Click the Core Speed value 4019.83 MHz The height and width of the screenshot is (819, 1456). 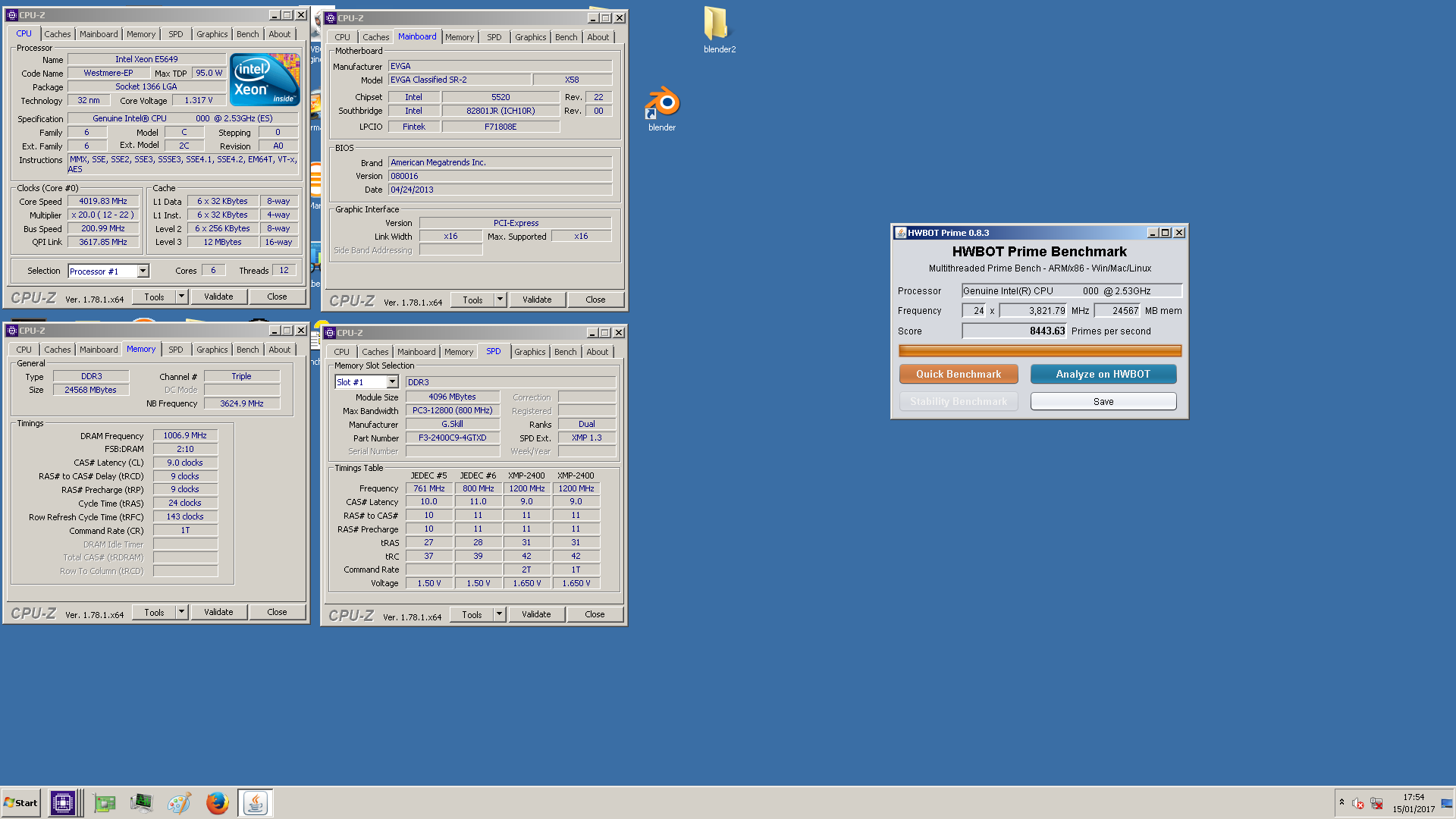click(x=103, y=201)
